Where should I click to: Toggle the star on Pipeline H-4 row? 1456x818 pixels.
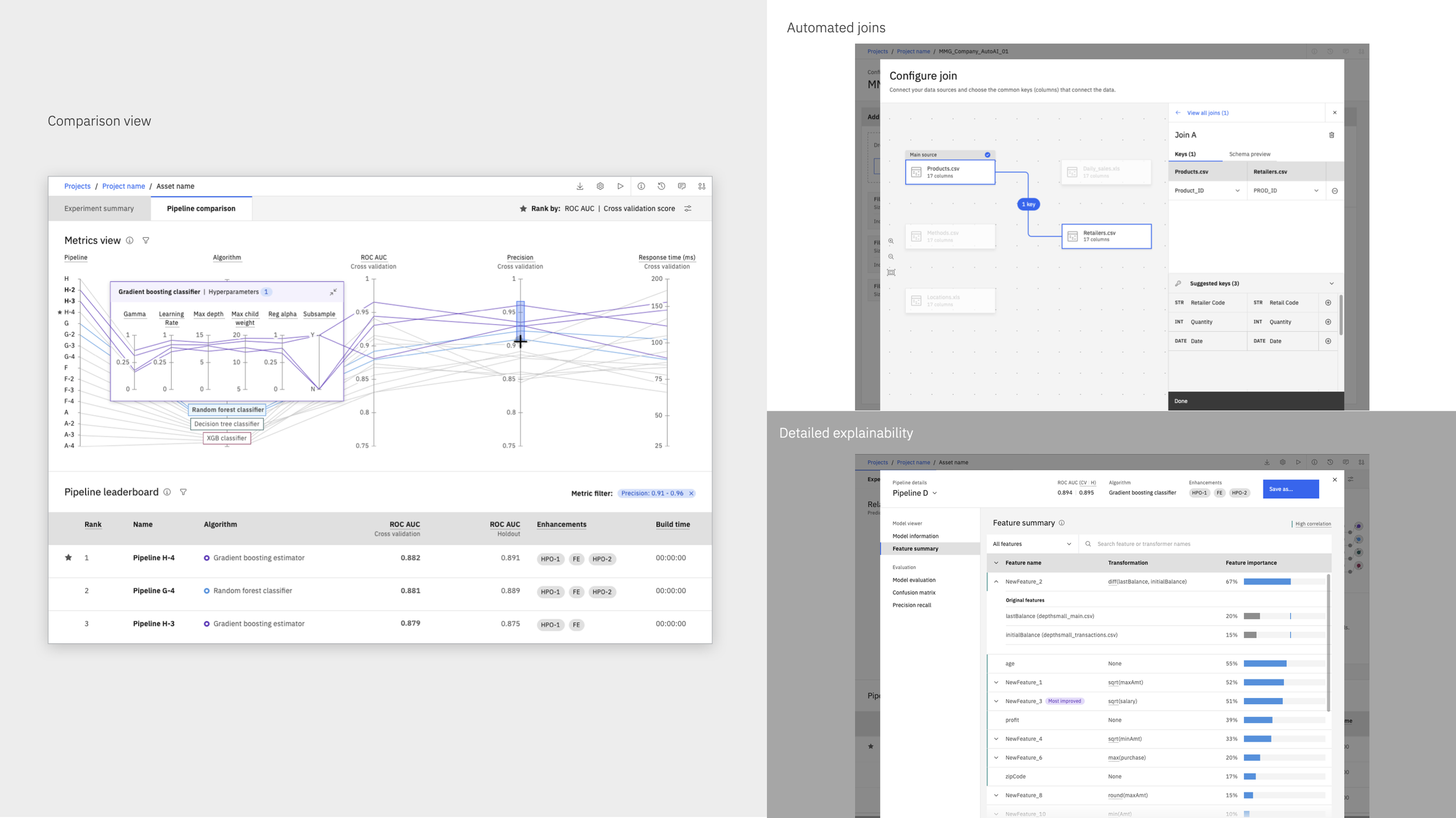(69, 558)
